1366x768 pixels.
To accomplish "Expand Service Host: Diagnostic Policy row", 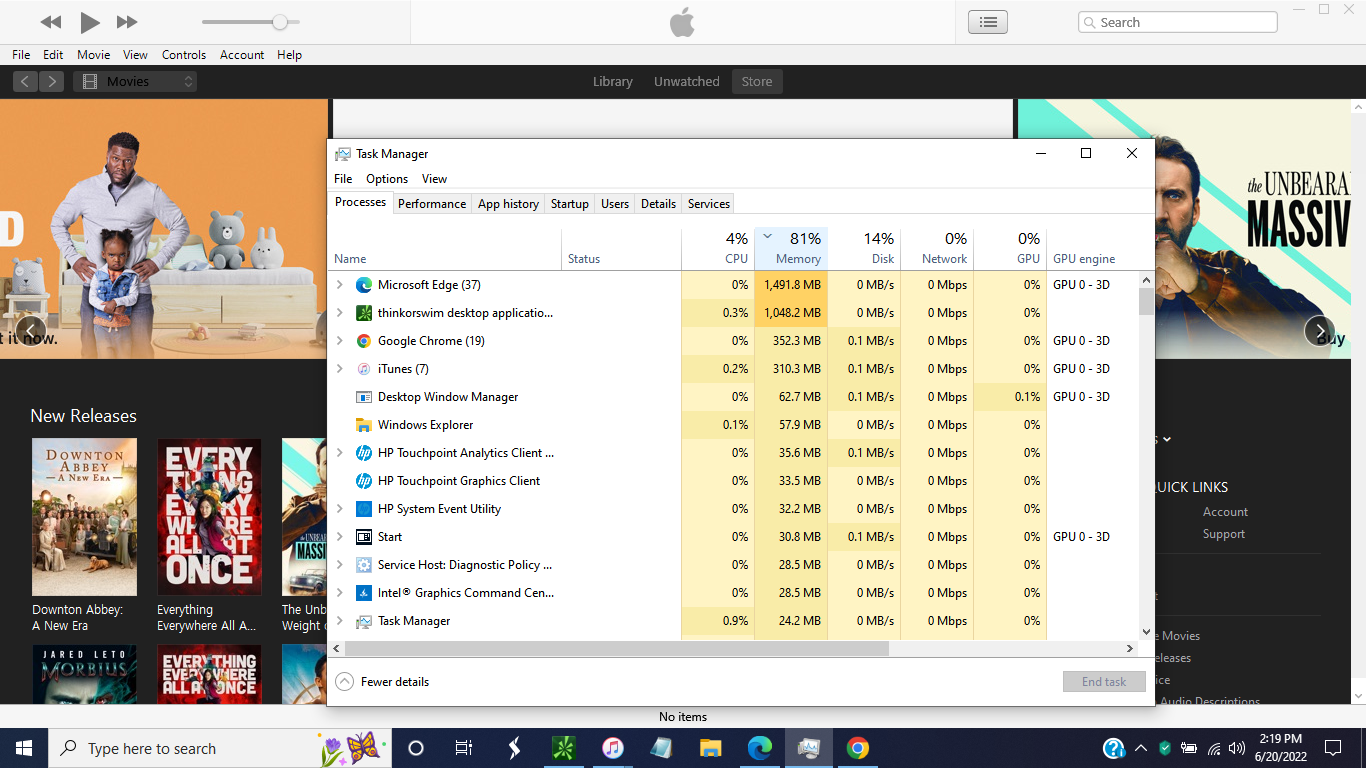I will click(x=340, y=565).
